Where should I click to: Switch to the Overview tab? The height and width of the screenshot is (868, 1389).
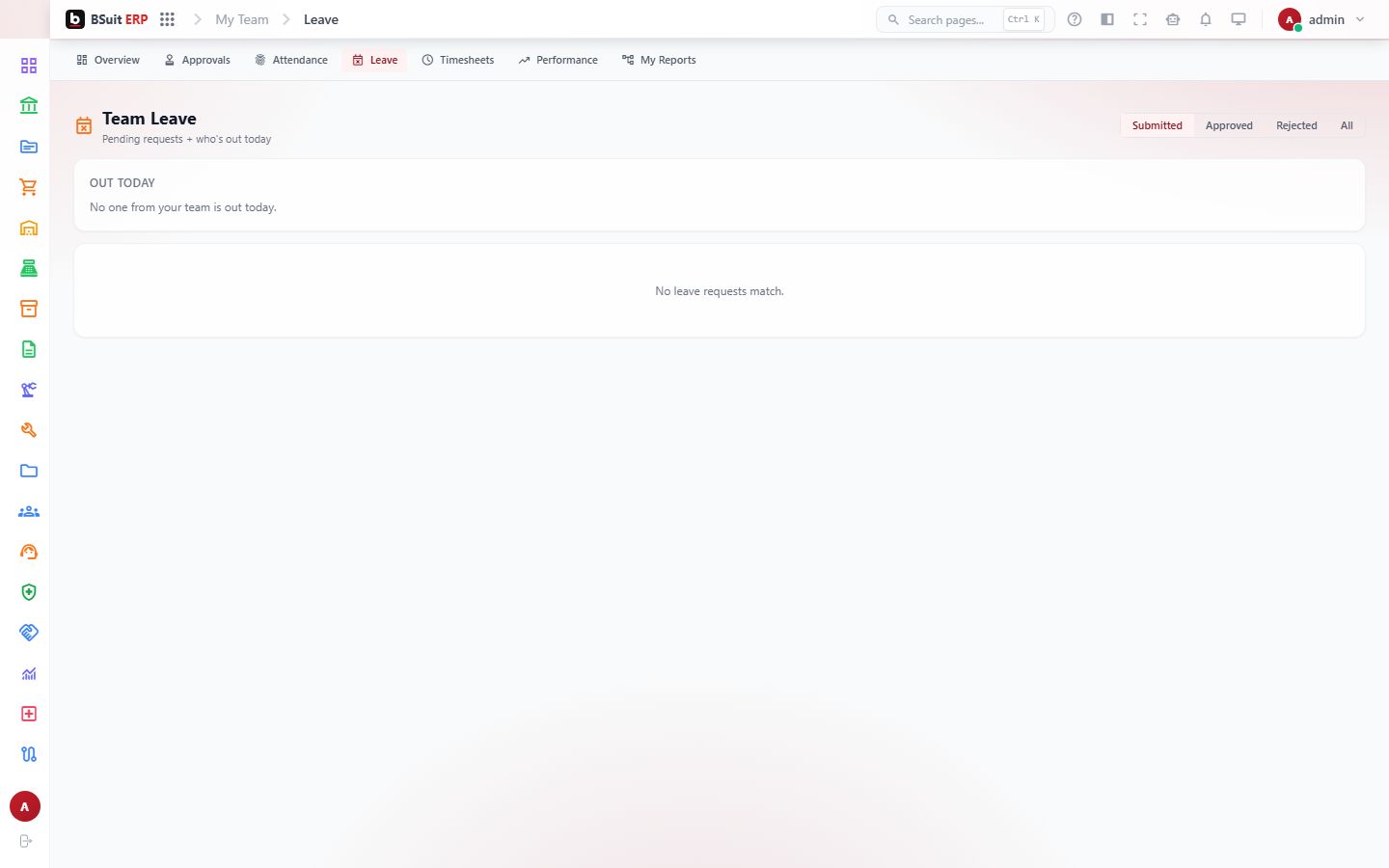tap(108, 60)
